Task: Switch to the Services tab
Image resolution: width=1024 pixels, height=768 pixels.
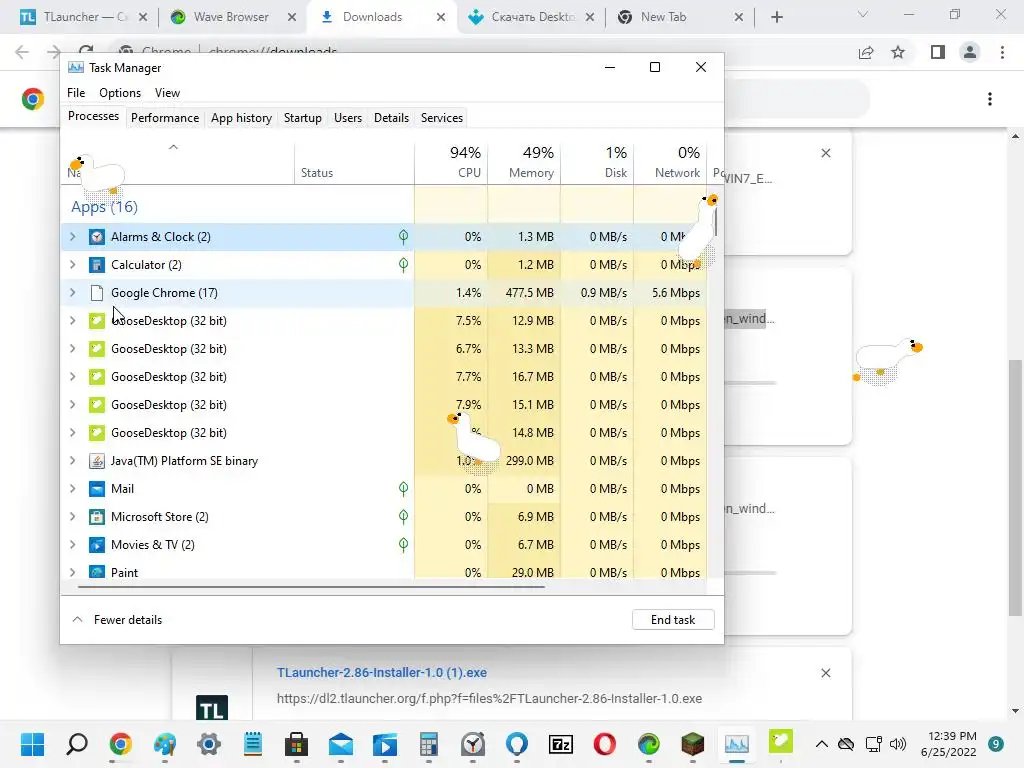Action: pos(441,118)
